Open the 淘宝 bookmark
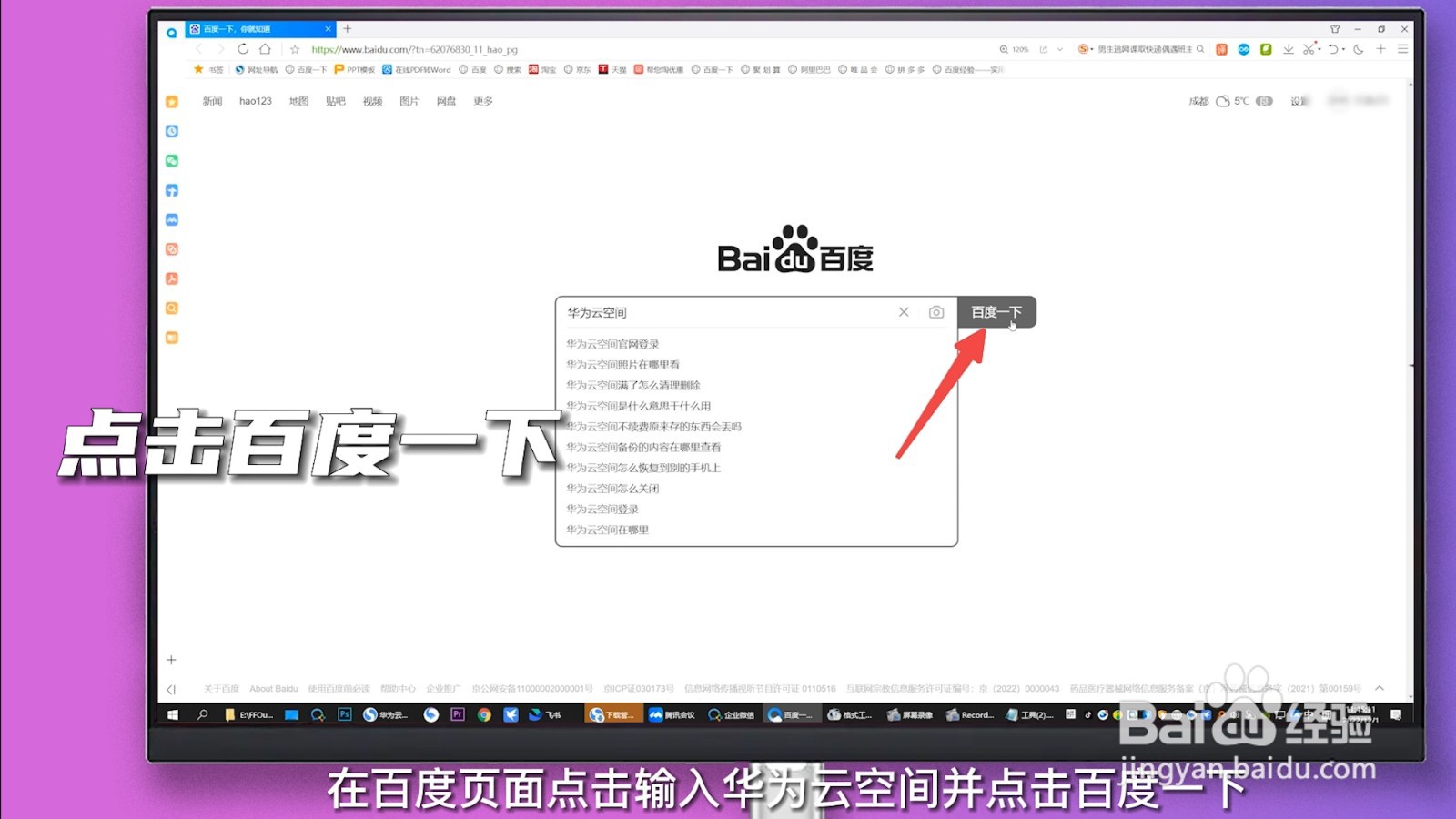Viewport: 1456px width, 819px height. pos(542,69)
